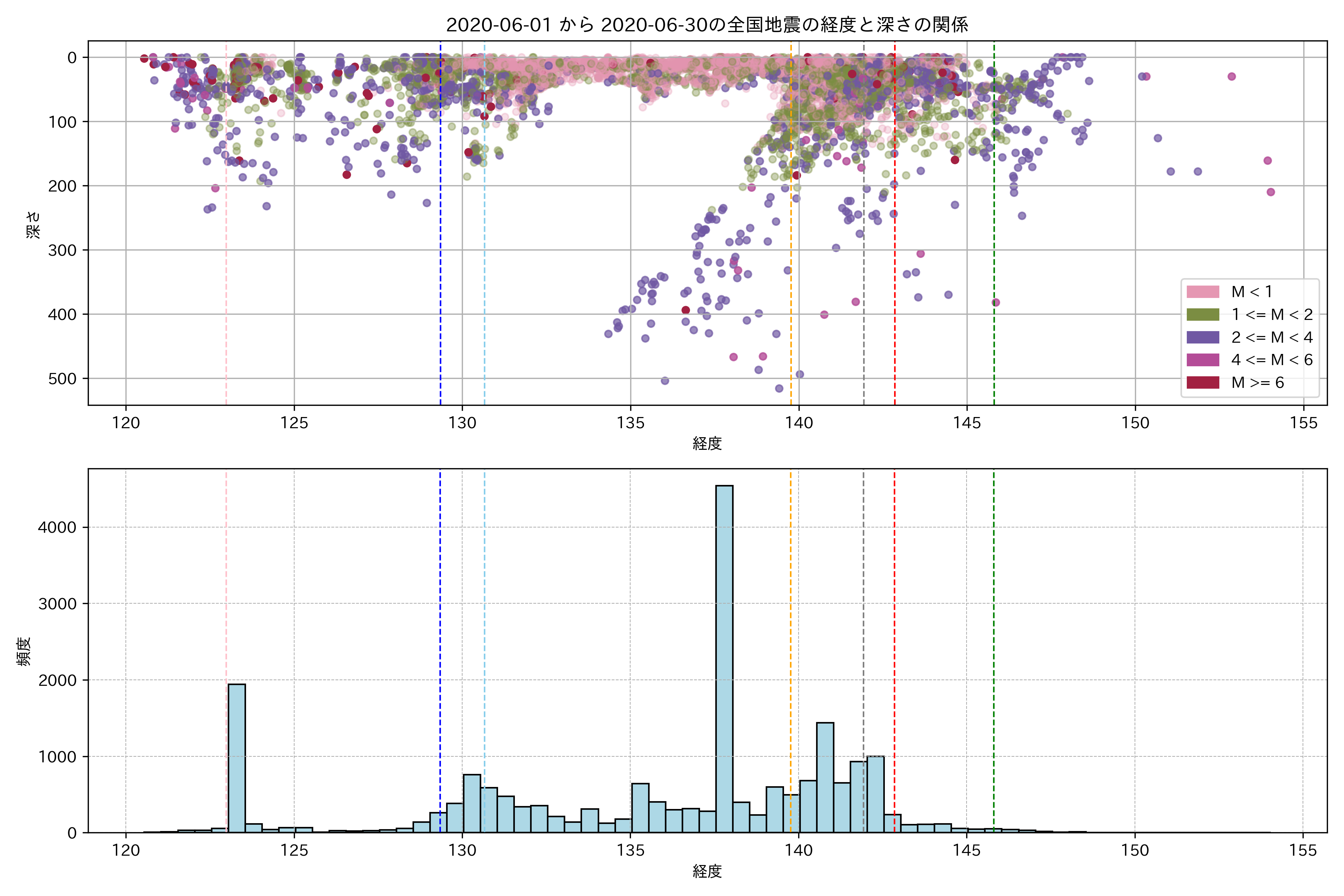
Task: Click the 経度 x-axis label under the histogram
Action: pos(707,871)
